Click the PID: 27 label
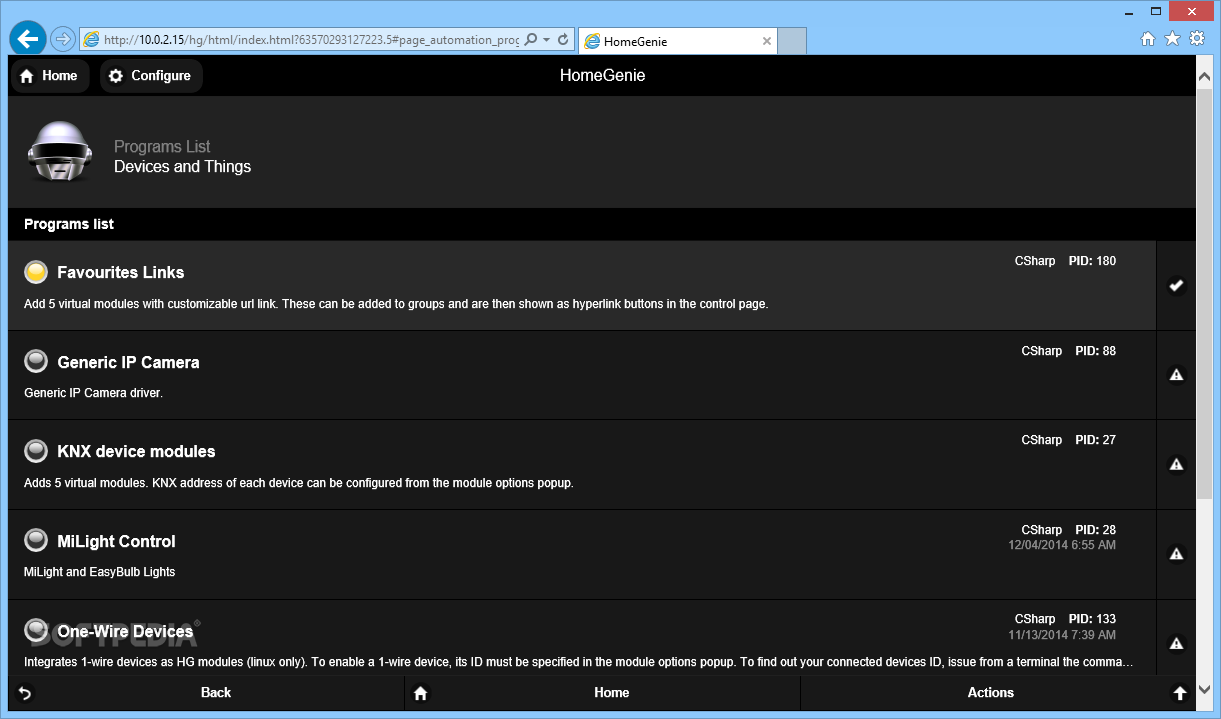The height and width of the screenshot is (719, 1221). pos(1096,440)
